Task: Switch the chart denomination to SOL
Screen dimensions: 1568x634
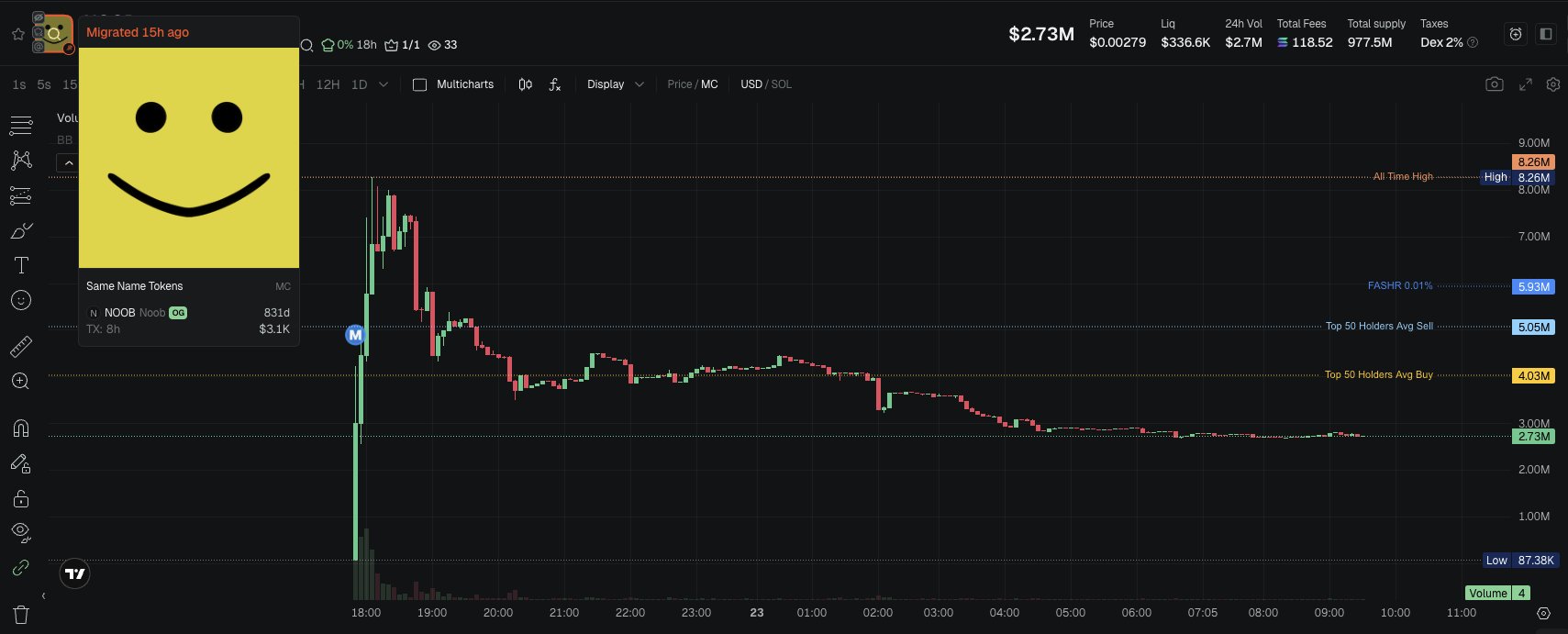Action: point(781,84)
